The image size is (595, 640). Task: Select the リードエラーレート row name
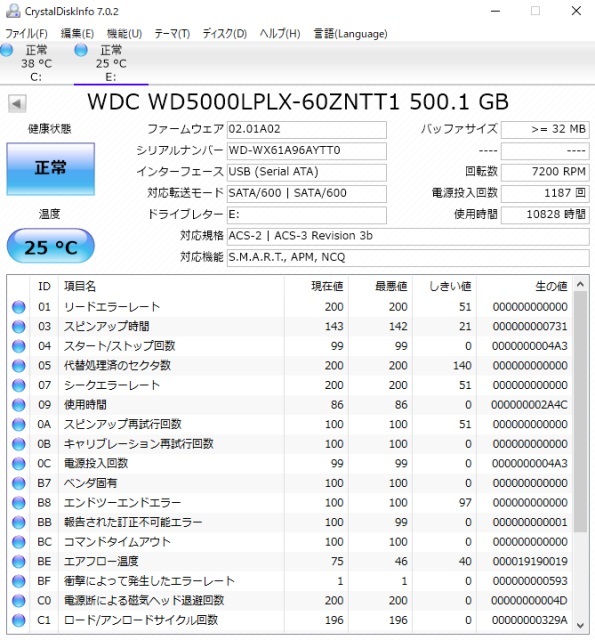click(112, 307)
